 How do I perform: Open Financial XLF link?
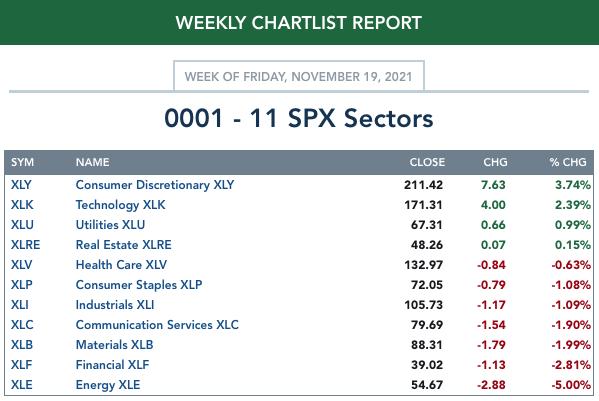point(112,365)
